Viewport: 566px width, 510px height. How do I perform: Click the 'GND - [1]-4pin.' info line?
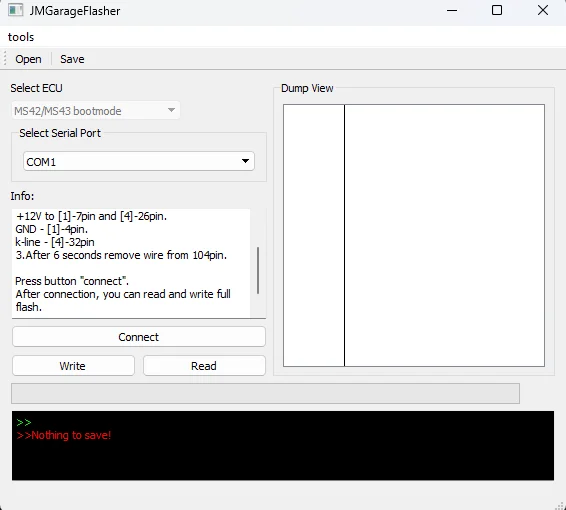tap(52, 229)
